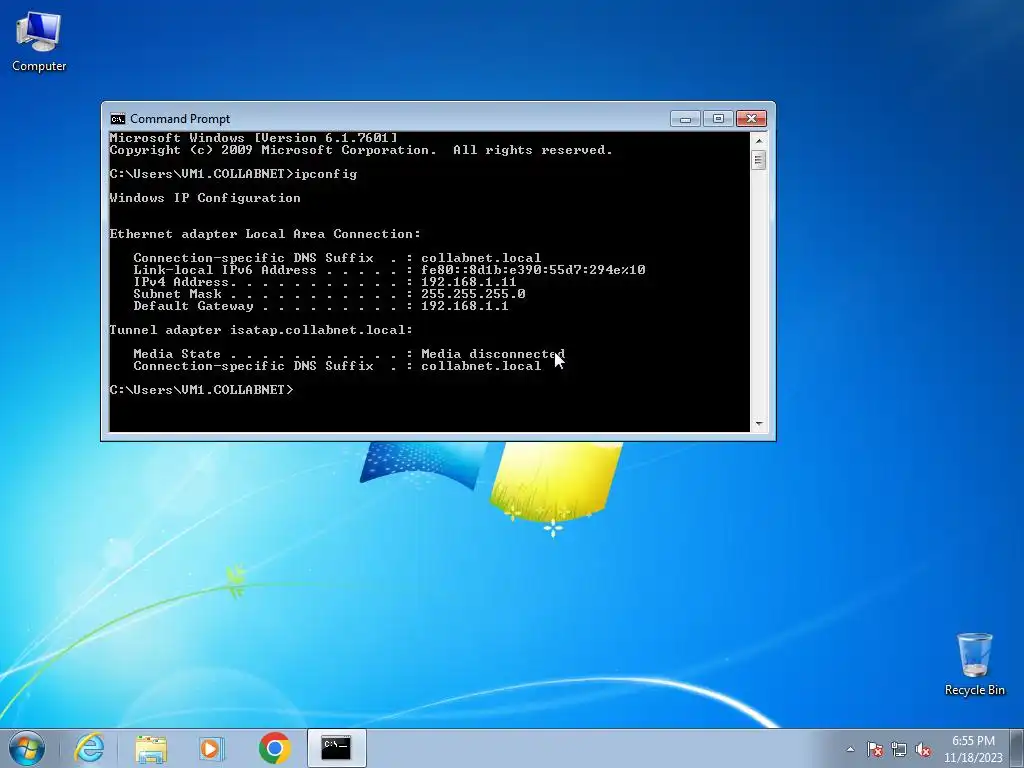
Task: Click the Microsoft copyright line in console
Action: tap(360, 150)
